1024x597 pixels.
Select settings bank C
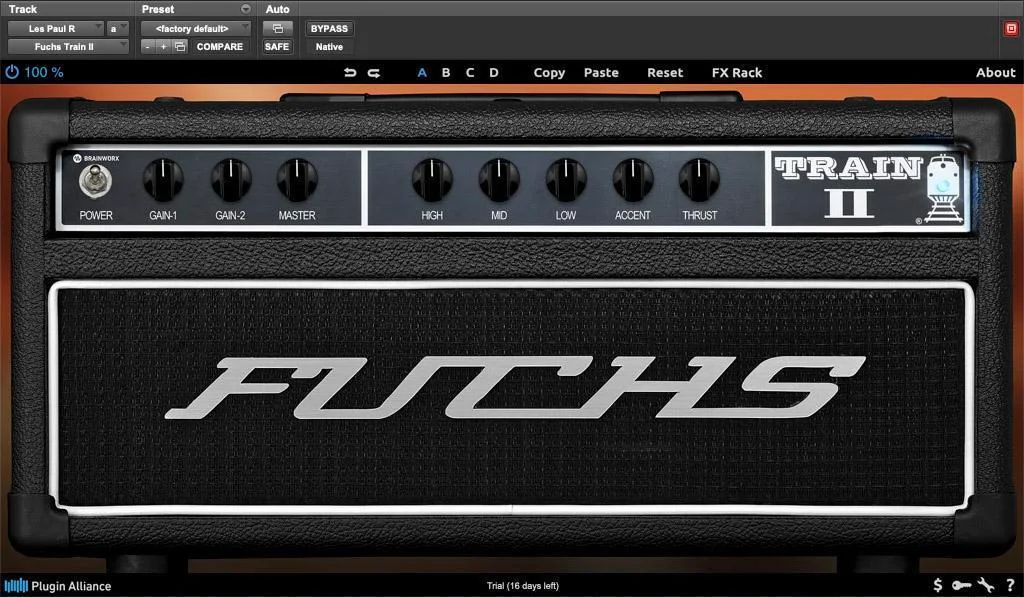[470, 73]
